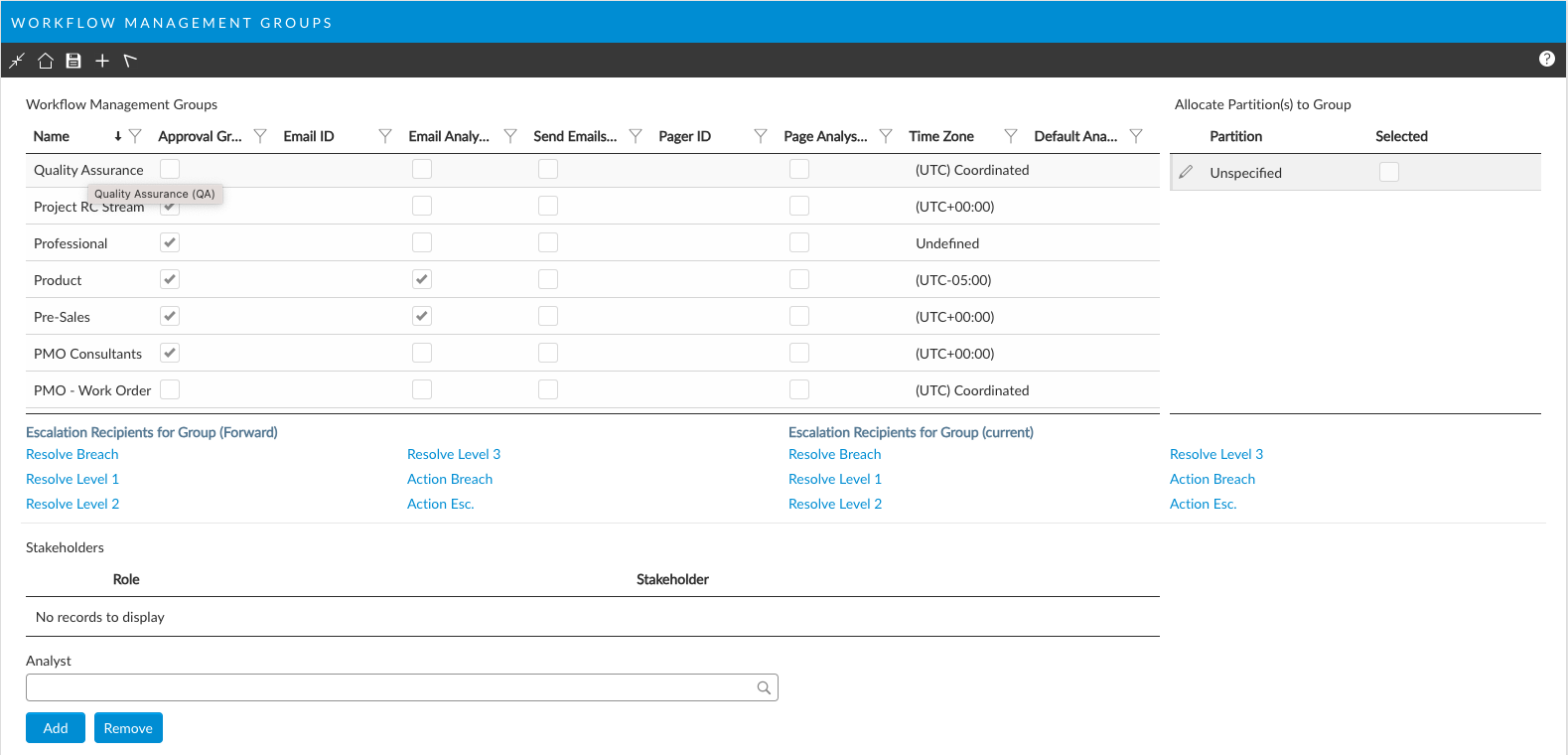Toggle Approval Group checkbox for Professional
The width and height of the screenshot is (1568, 755).
tap(170, 242)
